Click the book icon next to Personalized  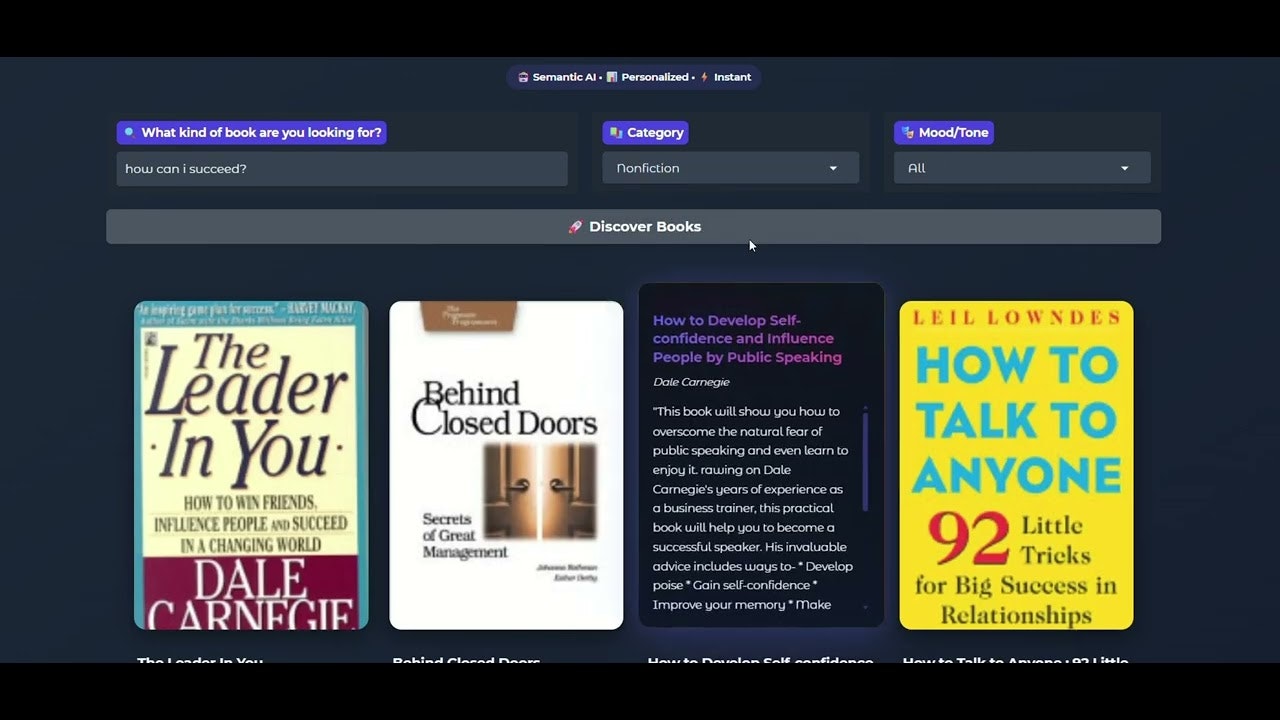[612, 76]
